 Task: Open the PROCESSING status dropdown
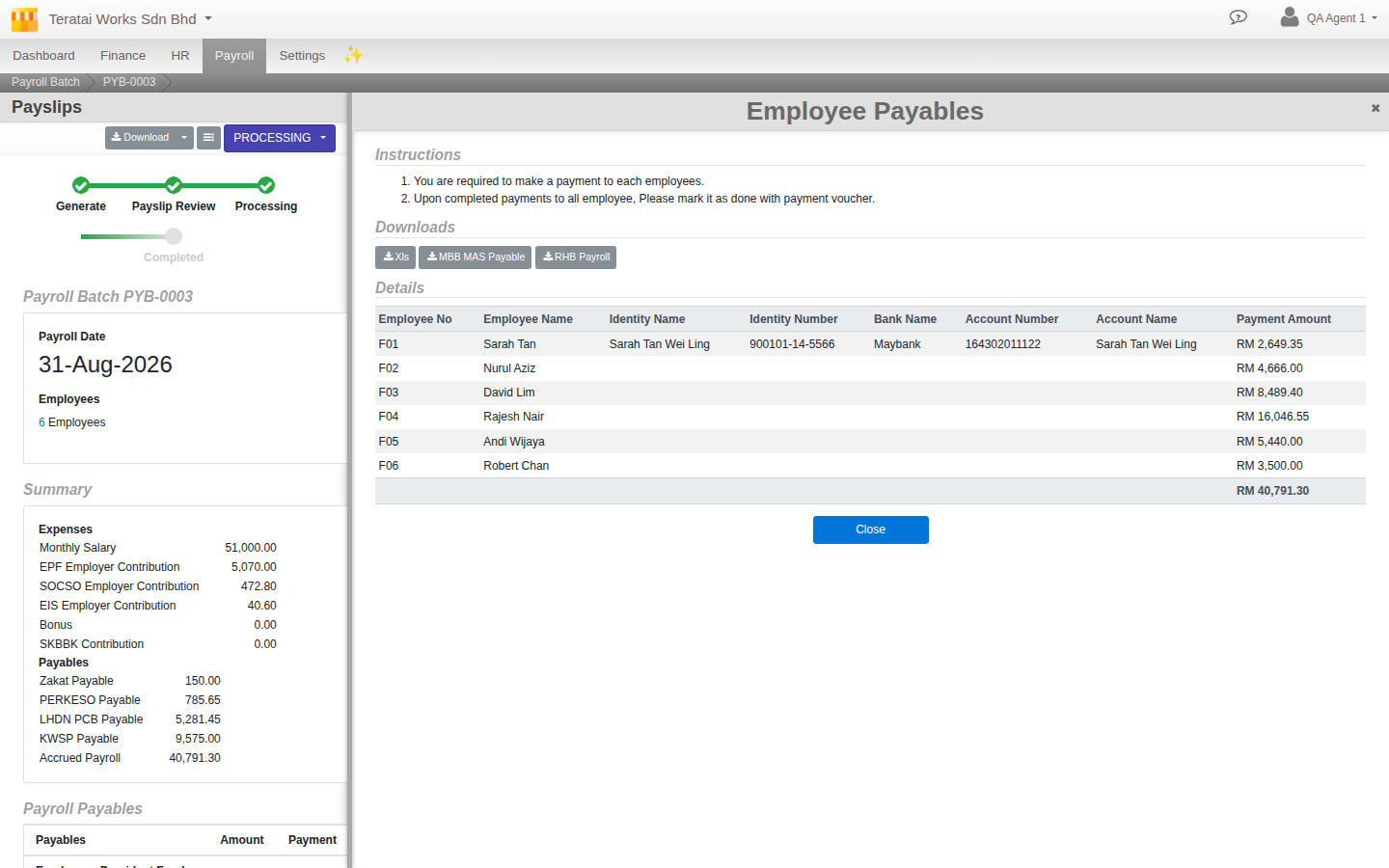click(x=280, y=138)
